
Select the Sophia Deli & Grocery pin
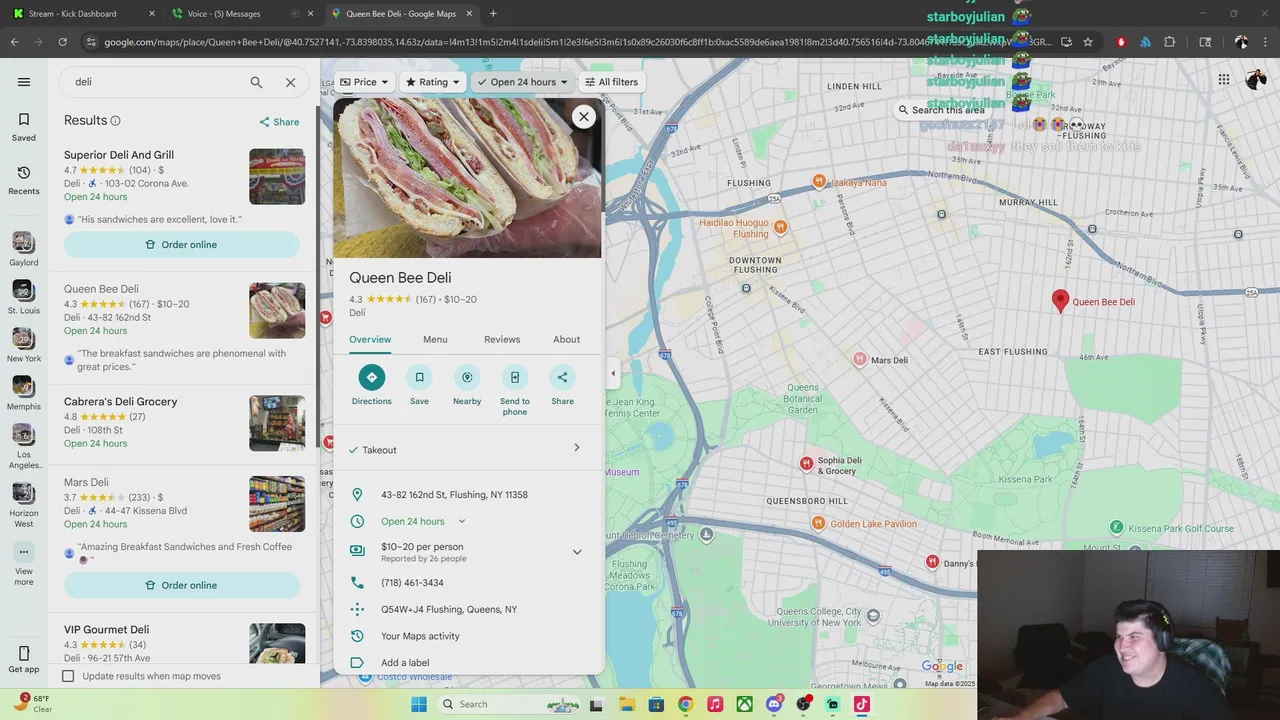(807, 463)
